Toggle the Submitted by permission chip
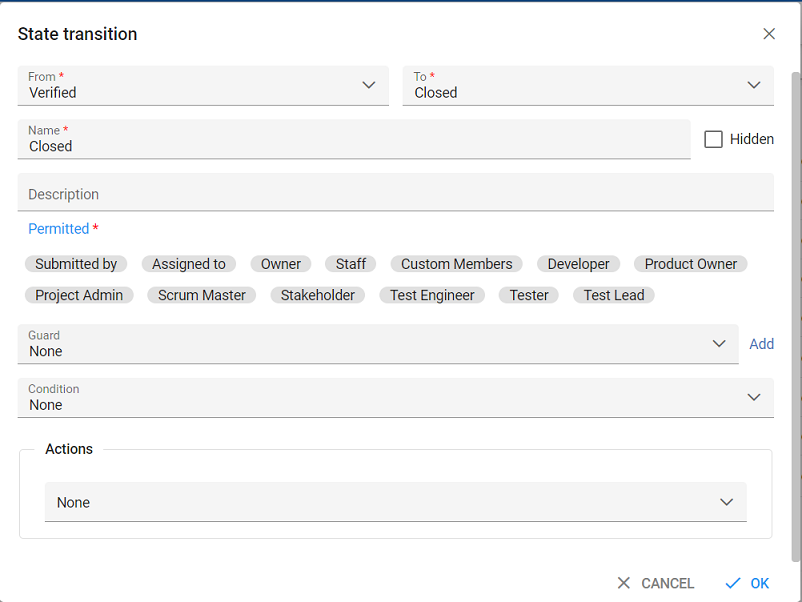The image size is (802, 602). tap(76, 264)
